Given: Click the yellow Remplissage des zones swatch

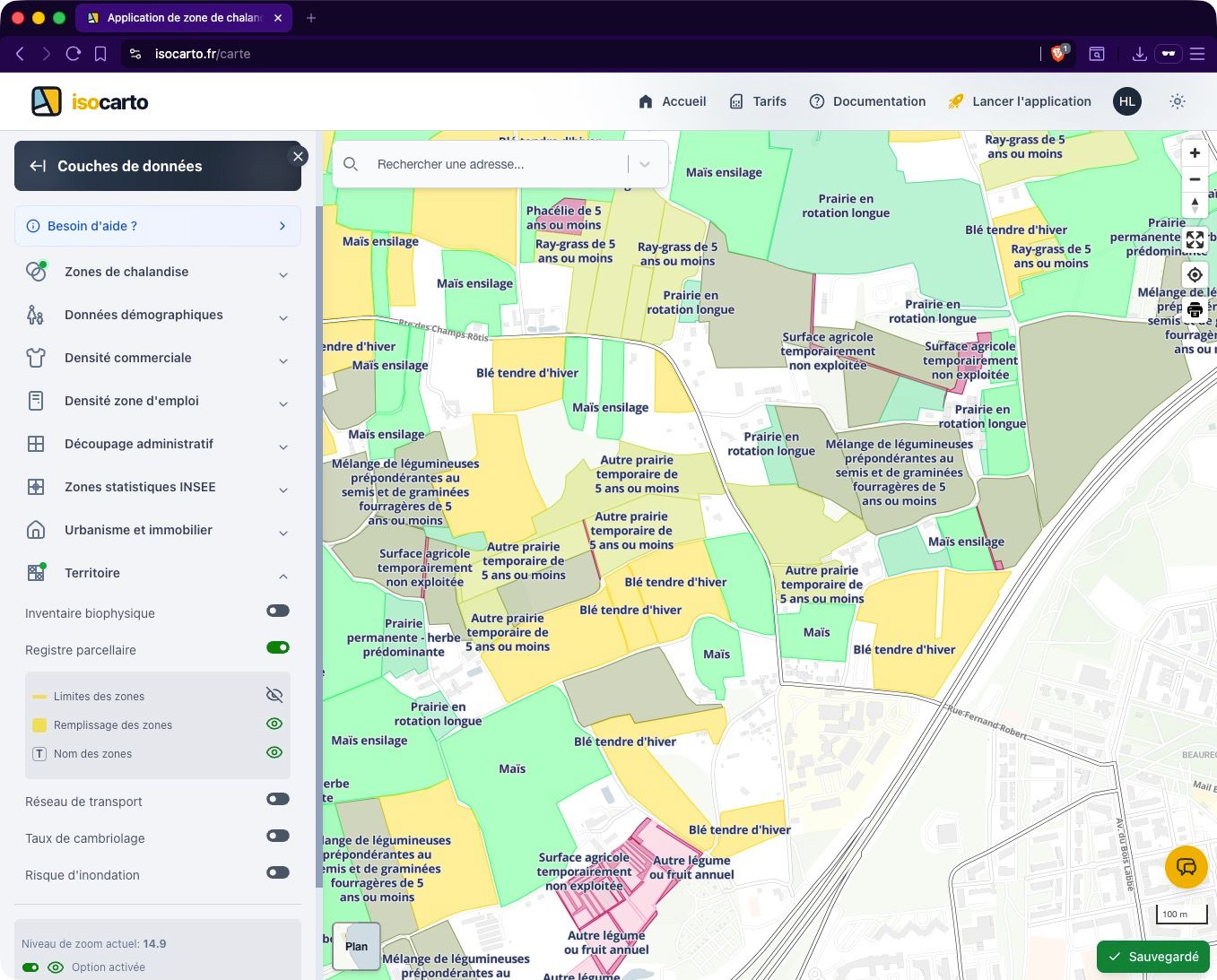Looking at the screenshot, I should (x=39, y=724).
